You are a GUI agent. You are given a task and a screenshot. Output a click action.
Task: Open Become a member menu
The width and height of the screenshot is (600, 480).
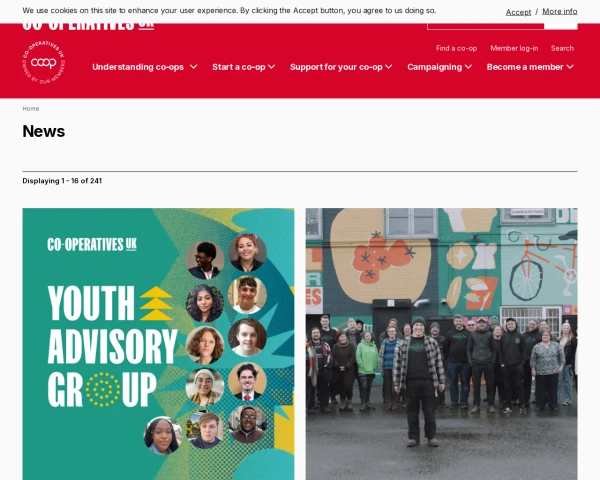point(525,67)
